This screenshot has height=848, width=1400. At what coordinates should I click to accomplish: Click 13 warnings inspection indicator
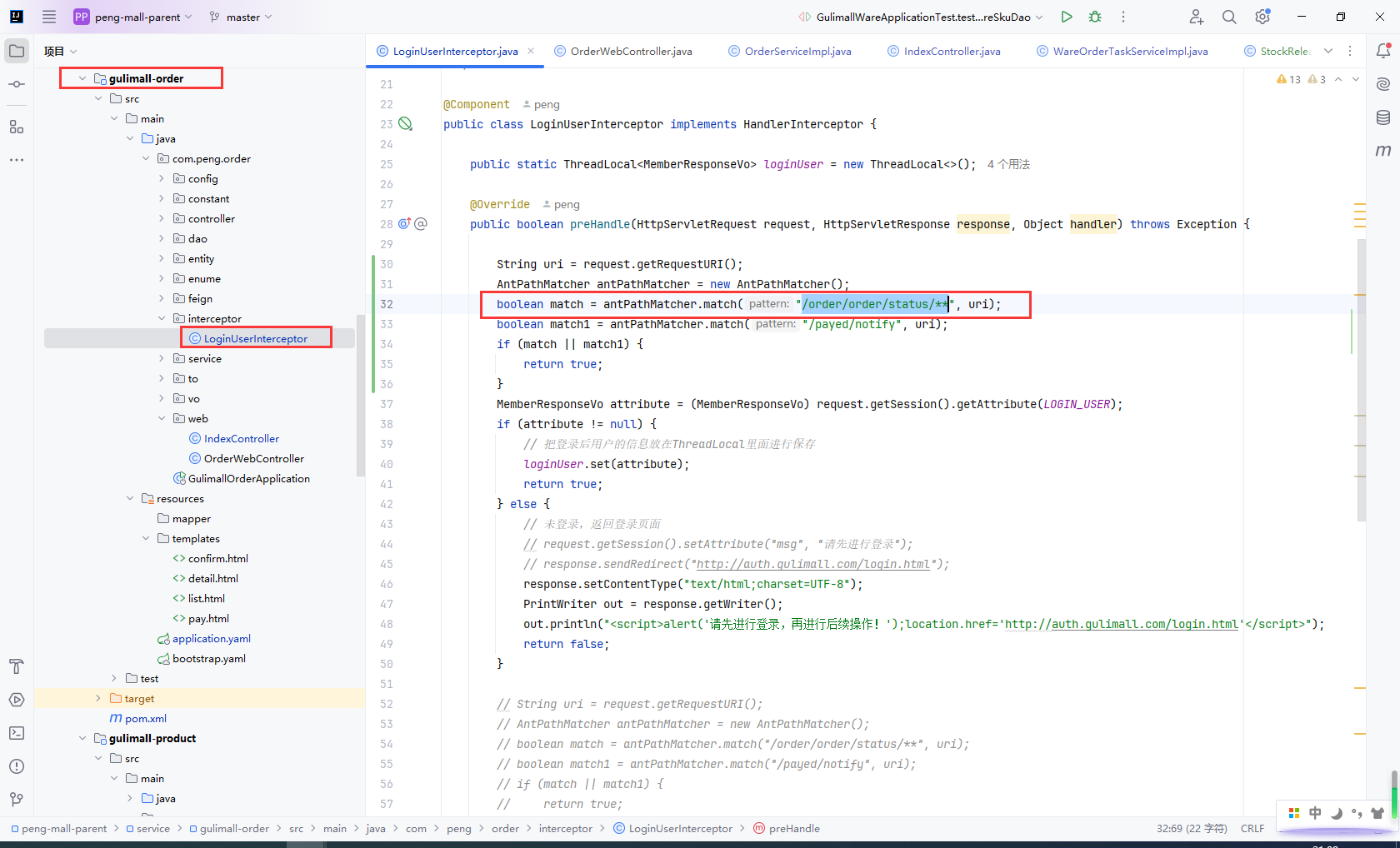click(1288, 79)
